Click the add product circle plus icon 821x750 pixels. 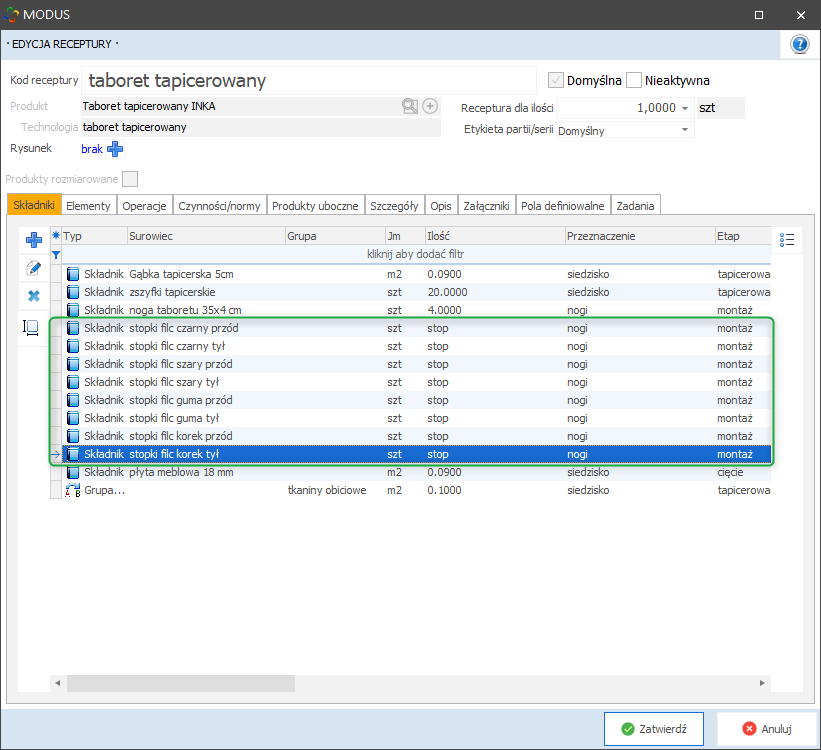tap(430, 106)
